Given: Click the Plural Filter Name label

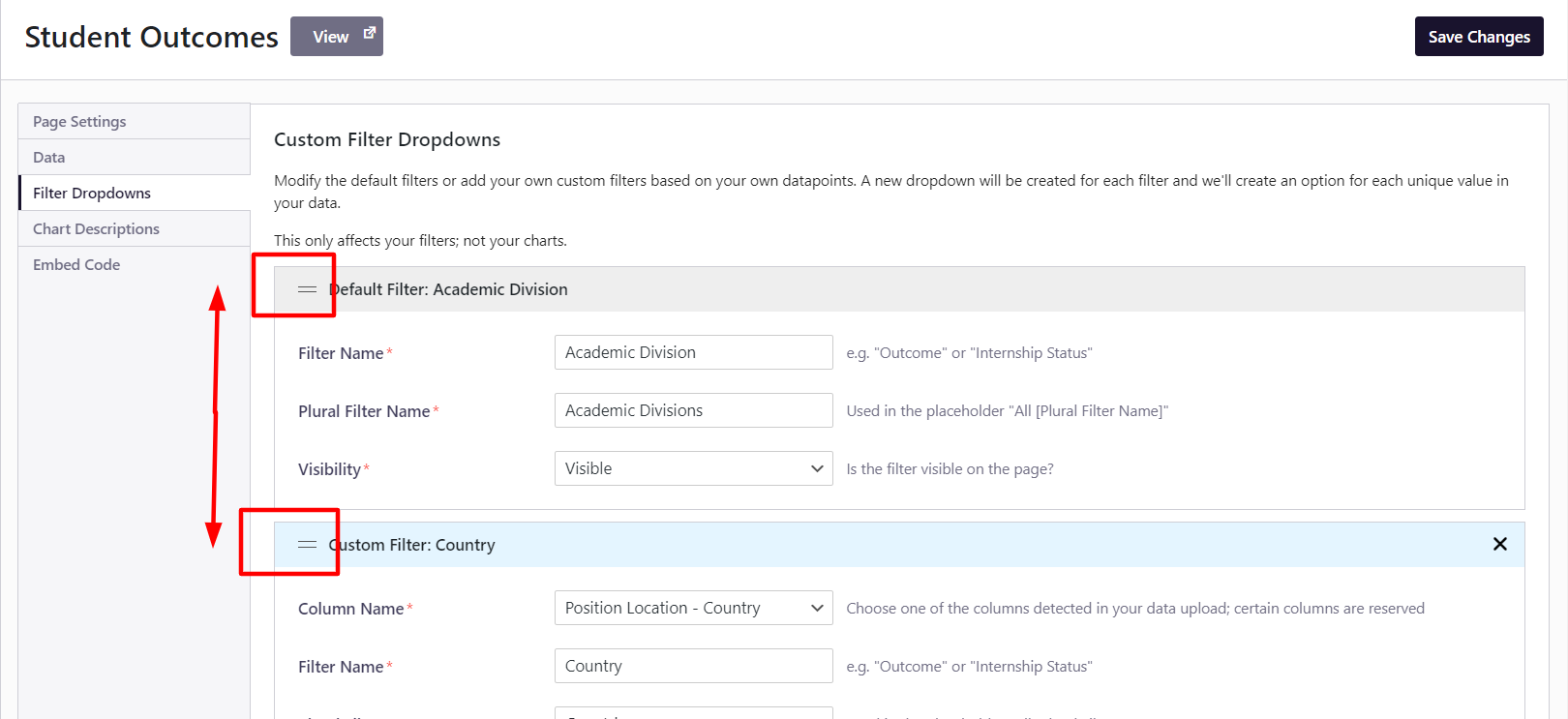Looking at the screenshot, I should point(364,411).
